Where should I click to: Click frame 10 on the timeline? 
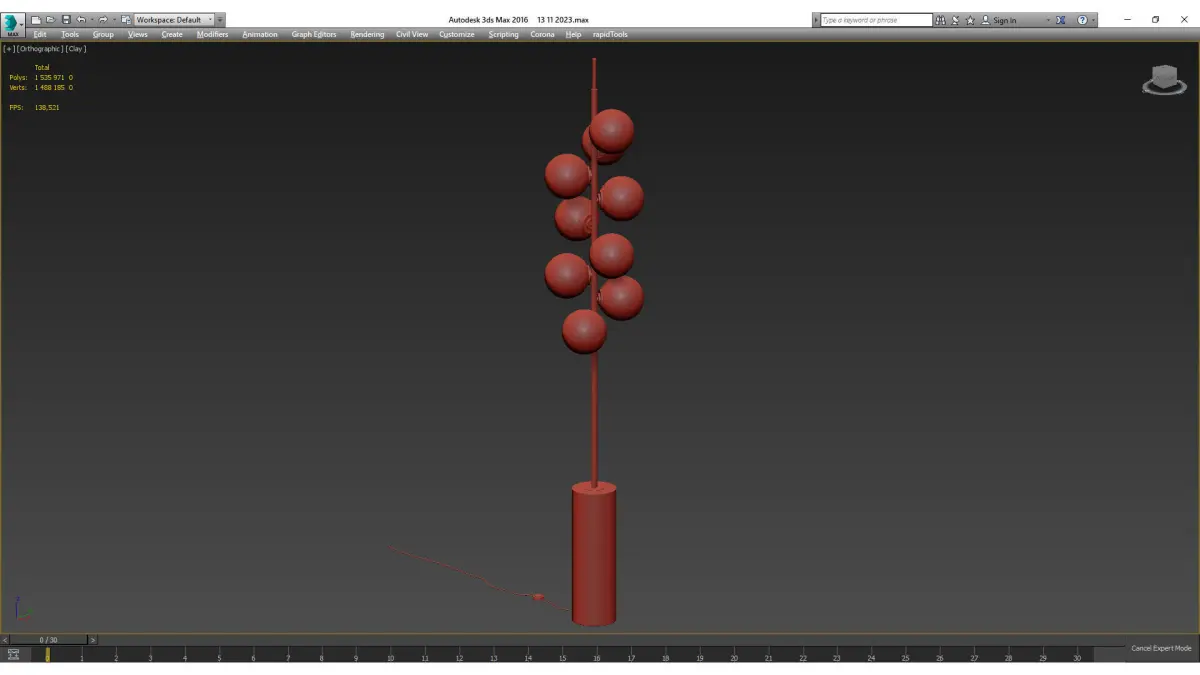click(390, 654)
